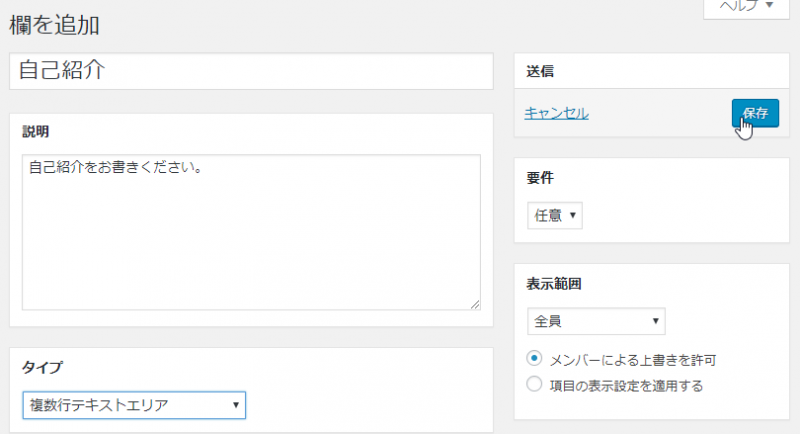
Task: Open the 要件 dropdown showing 任意
Action: [554, 215]
